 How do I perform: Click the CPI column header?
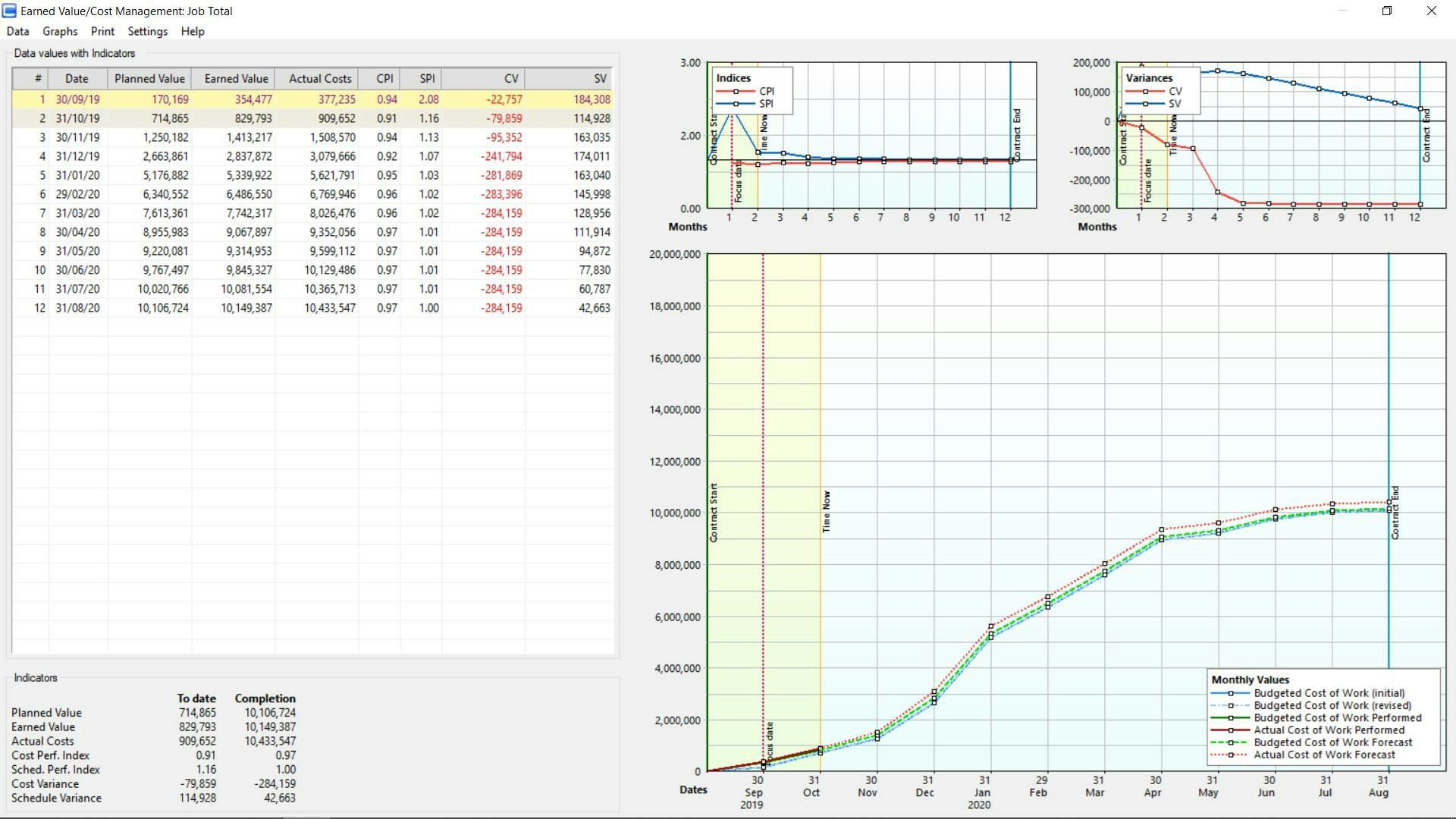coord(384,78)
